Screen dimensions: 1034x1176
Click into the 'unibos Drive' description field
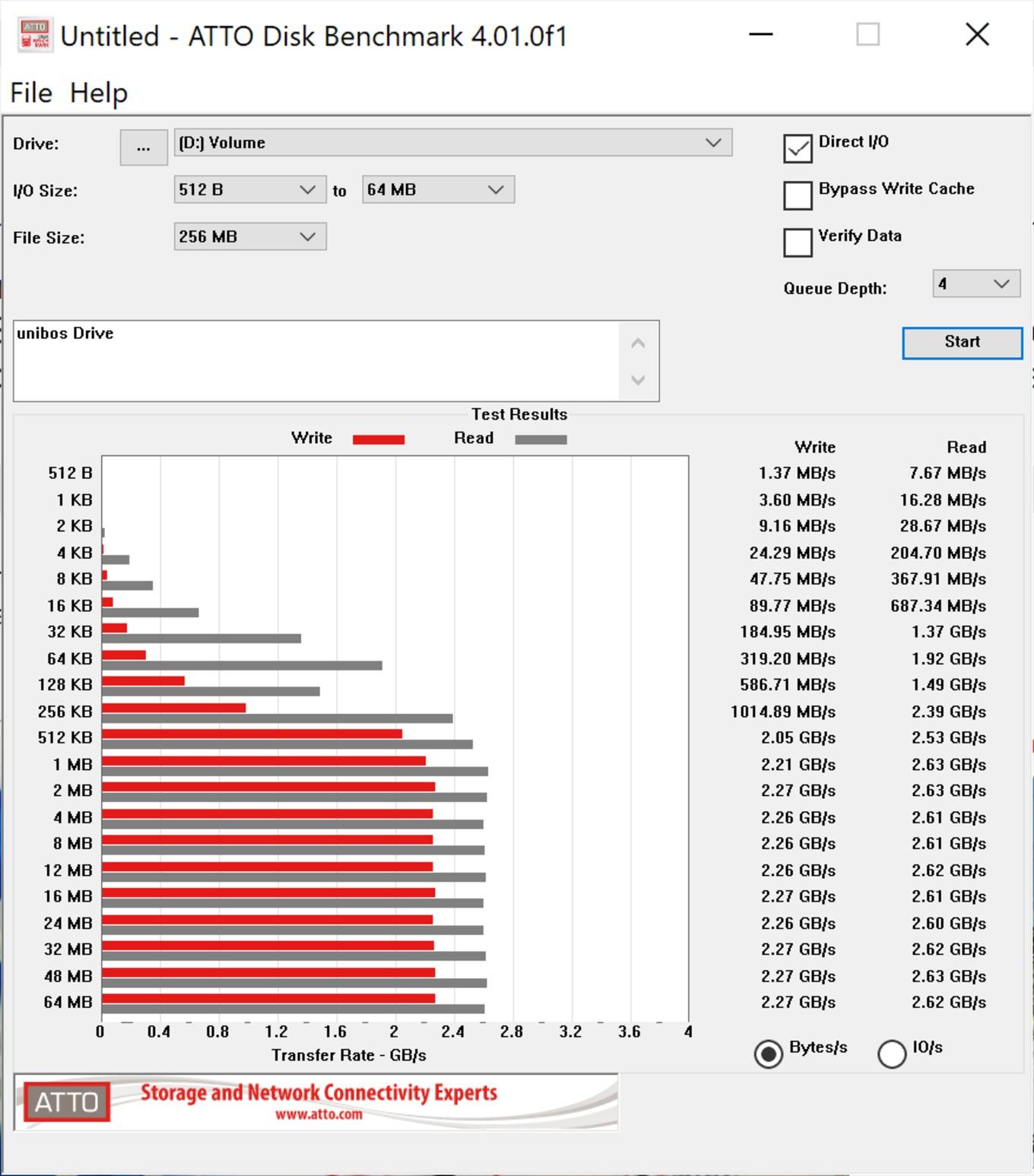pyautogui.click(x=316, y=360)
